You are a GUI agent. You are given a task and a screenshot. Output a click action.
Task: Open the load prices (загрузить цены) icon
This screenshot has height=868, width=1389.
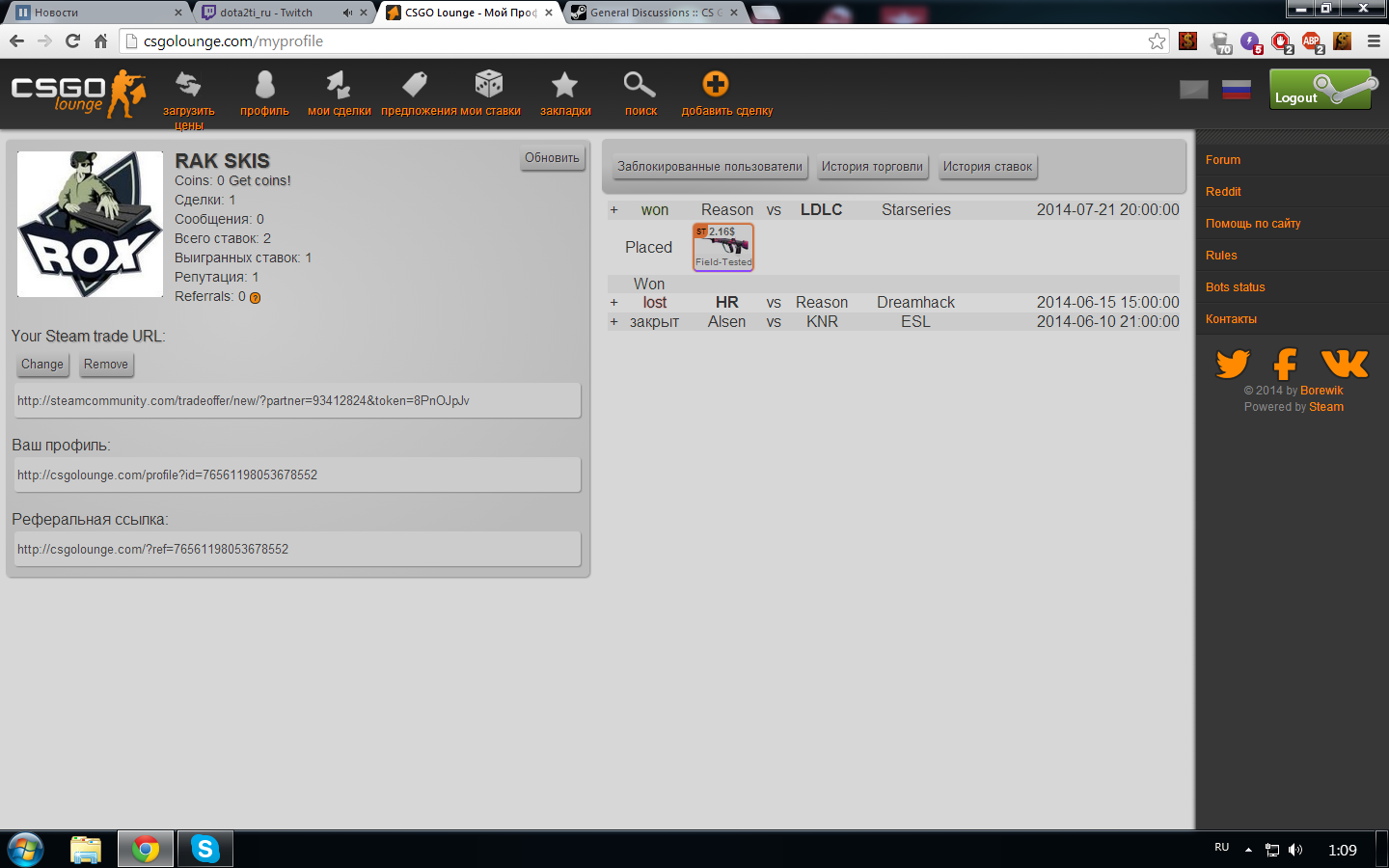pyautogui.click(x=188, y=85)
